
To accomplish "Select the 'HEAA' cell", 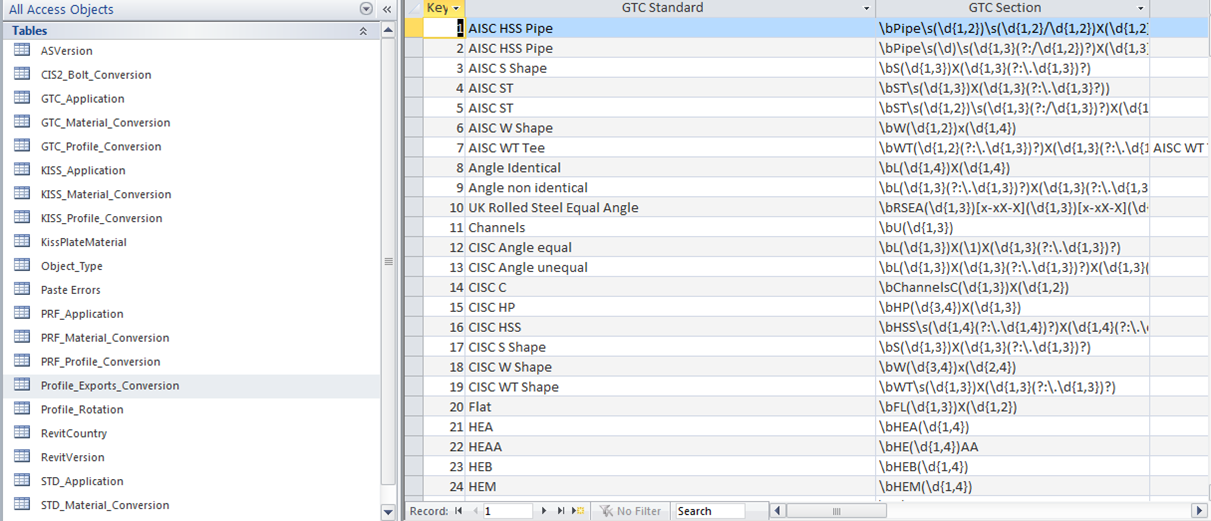I will click(670, 446).
